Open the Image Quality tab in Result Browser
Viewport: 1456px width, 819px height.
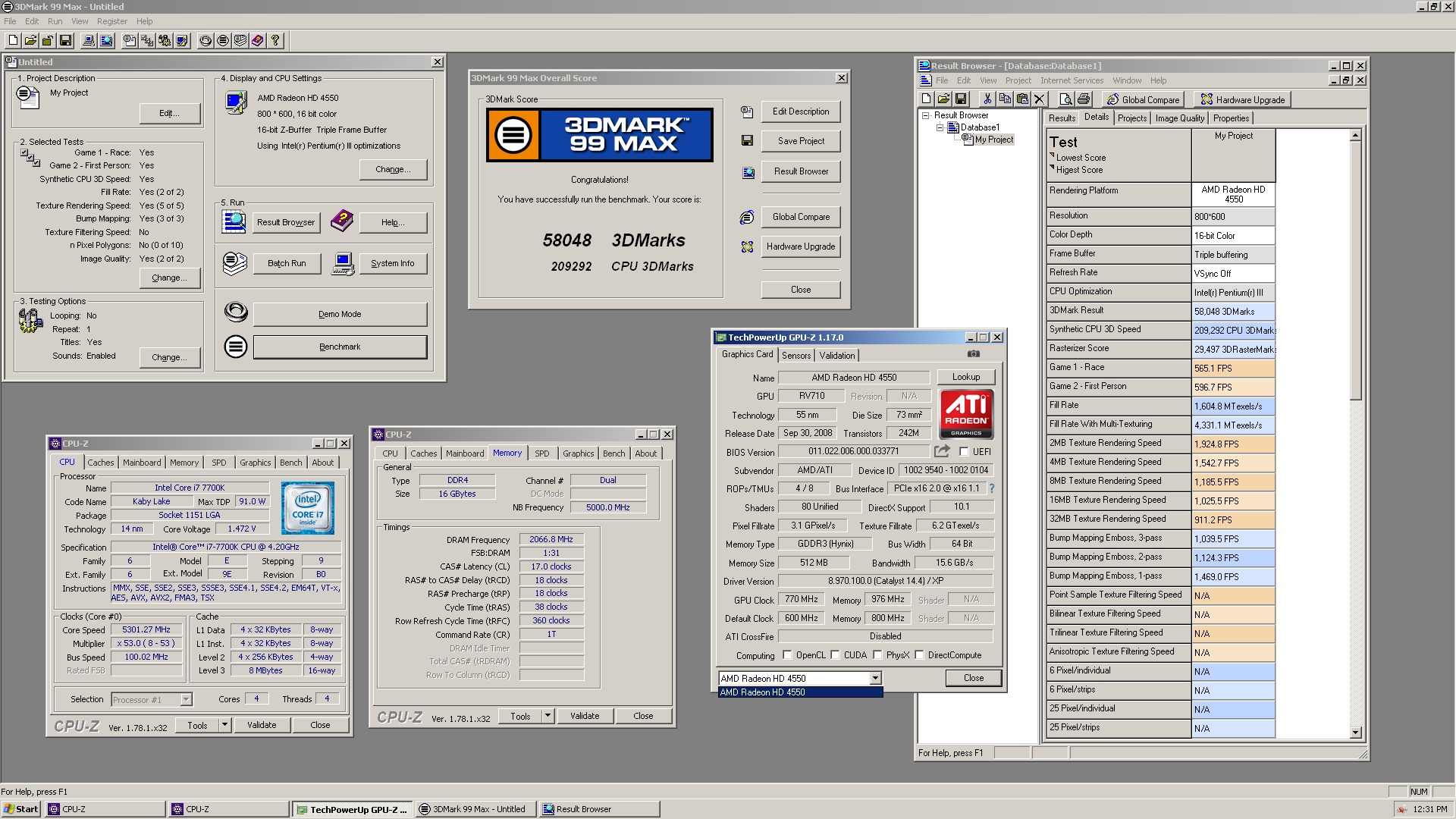pos(1179,118)
